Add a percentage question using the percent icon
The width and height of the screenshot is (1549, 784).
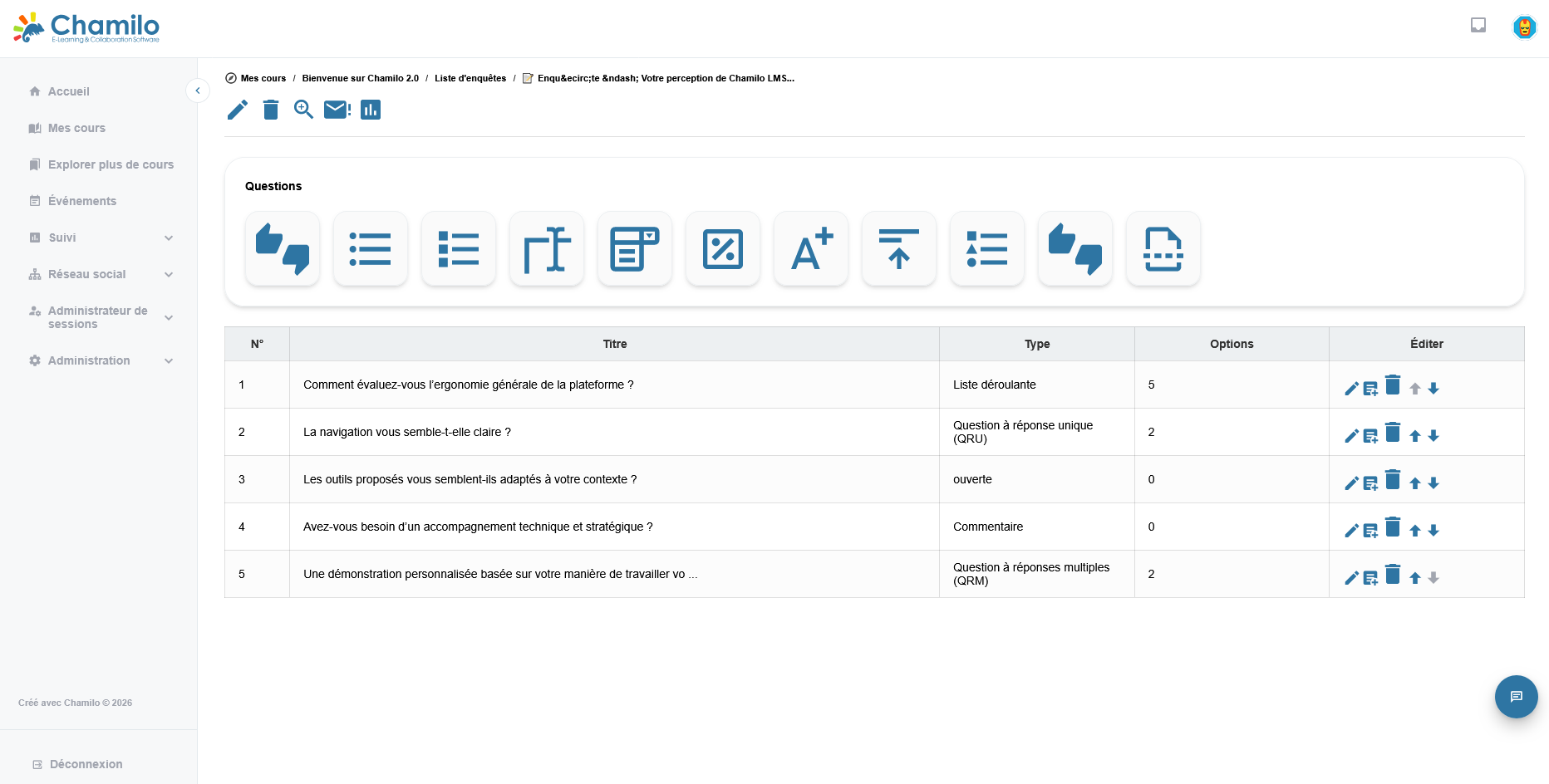tap(722, 248)
